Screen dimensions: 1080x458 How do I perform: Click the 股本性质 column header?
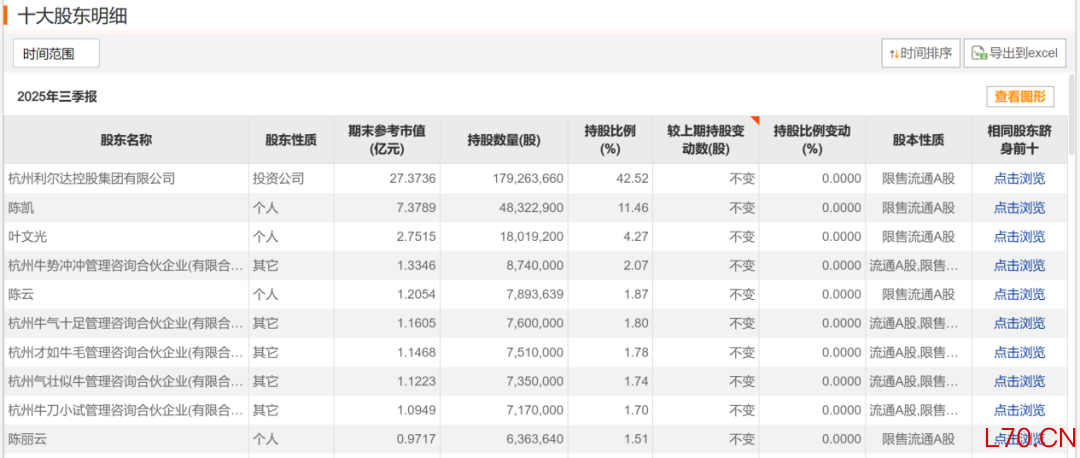[x=918, y=140]
